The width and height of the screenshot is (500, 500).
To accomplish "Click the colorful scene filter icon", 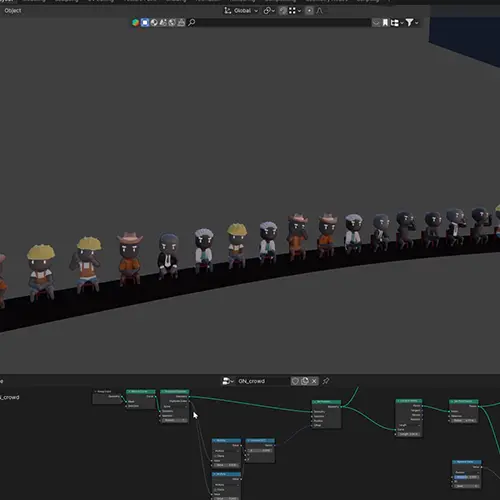I will point(135,22).
